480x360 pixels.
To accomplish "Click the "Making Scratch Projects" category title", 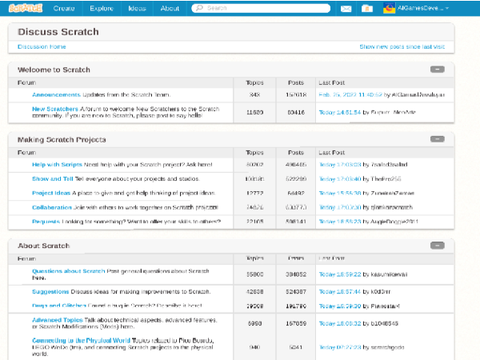I will (x=62, y=140).
